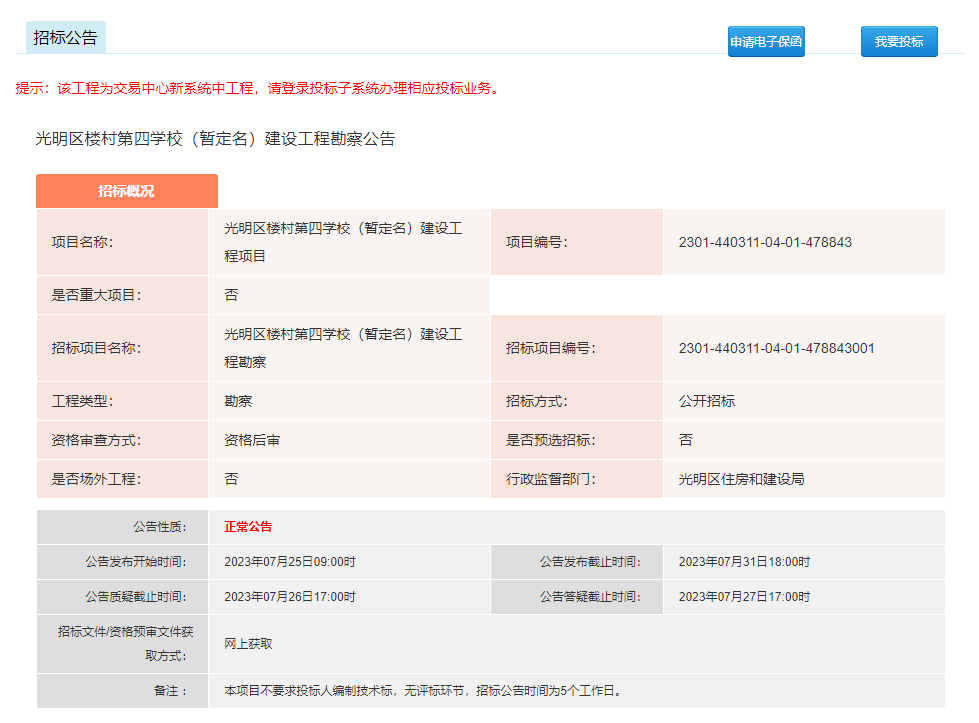This screenshot has height=723, width=979.
Task: Select question deadline 2023年07月26日17:00时
Action: click(290, 597)
